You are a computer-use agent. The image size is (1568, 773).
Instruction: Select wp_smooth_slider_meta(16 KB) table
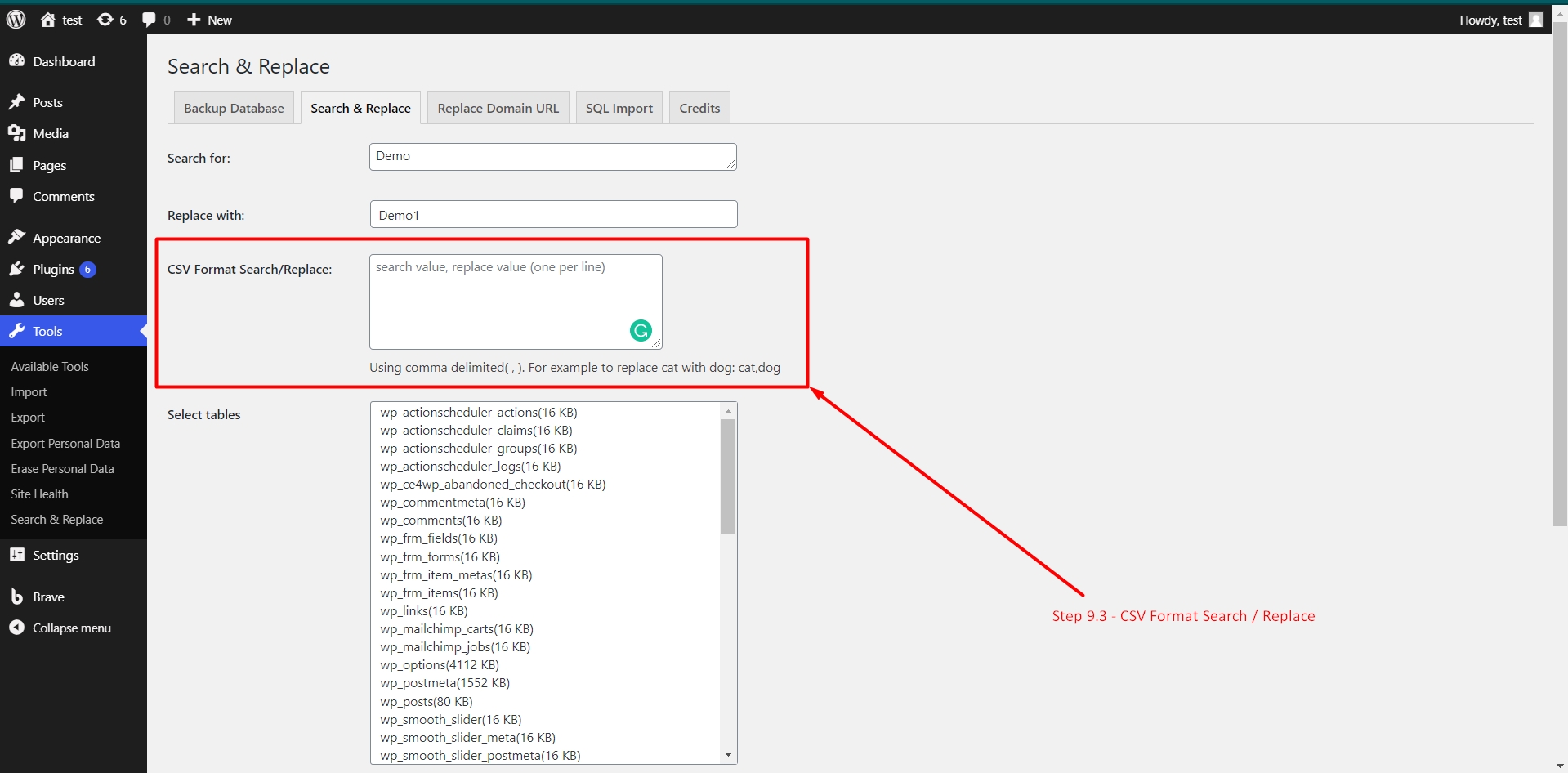click(467, 738)
